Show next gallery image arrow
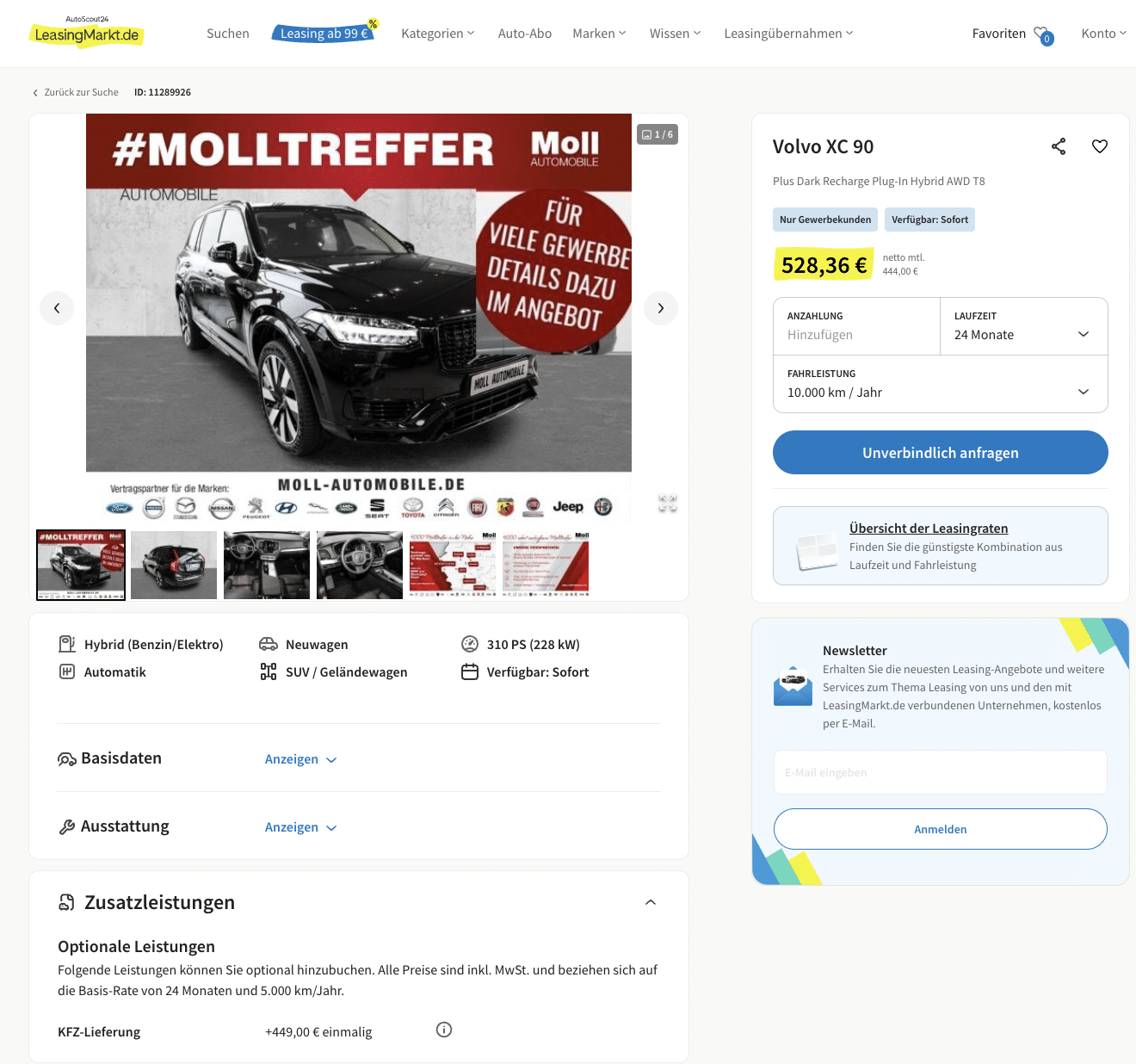 (x=661, y=308)
